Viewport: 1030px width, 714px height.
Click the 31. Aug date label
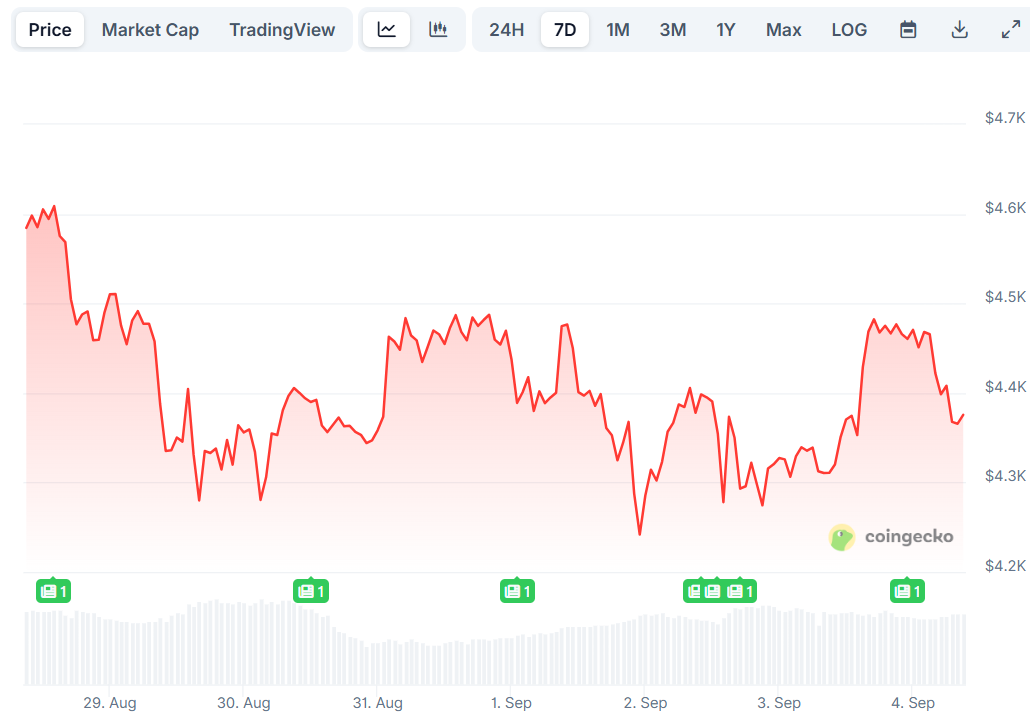[x=378, y=702]
